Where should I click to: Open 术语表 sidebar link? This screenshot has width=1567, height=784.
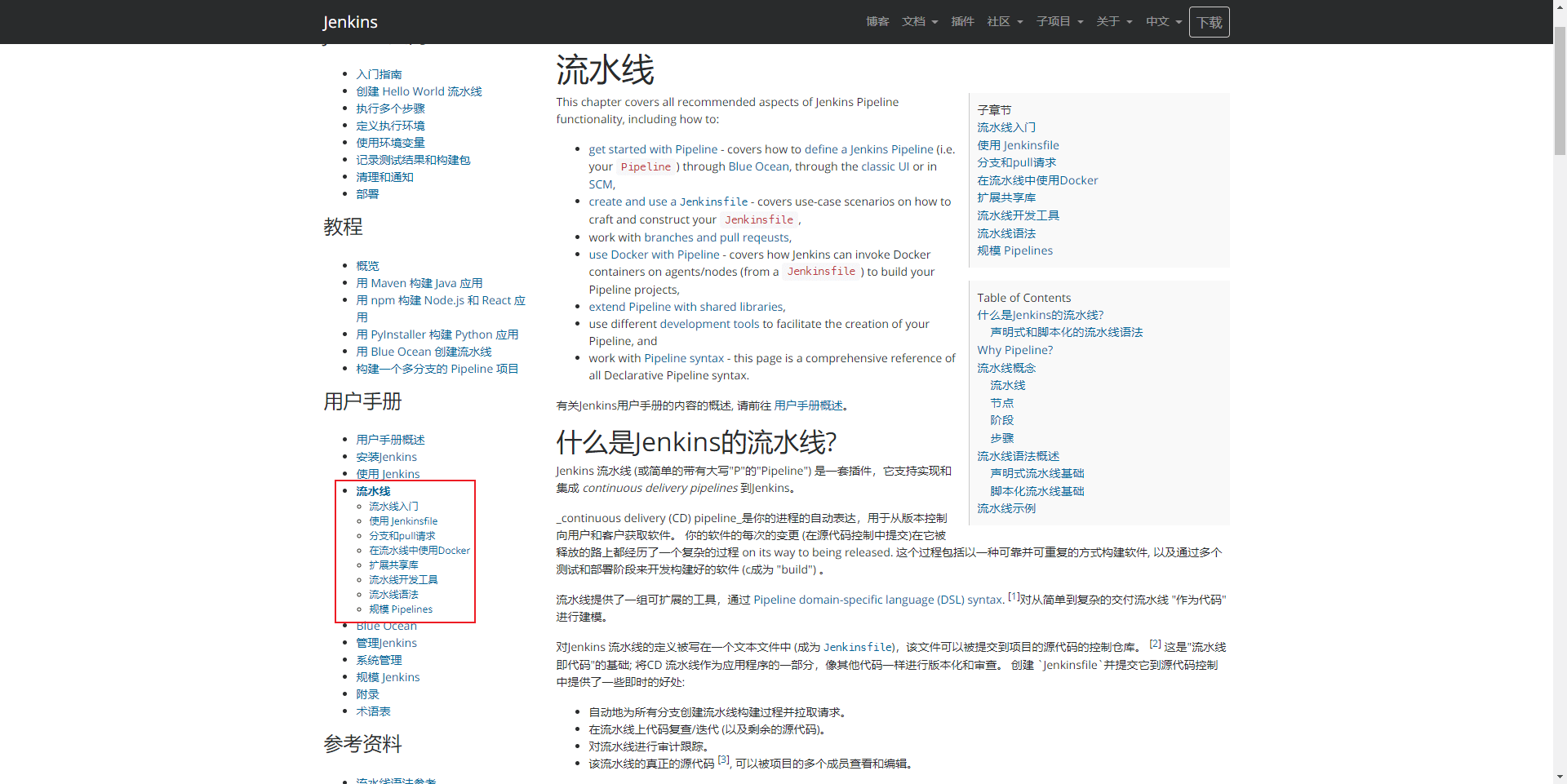(x=373, y=711)
